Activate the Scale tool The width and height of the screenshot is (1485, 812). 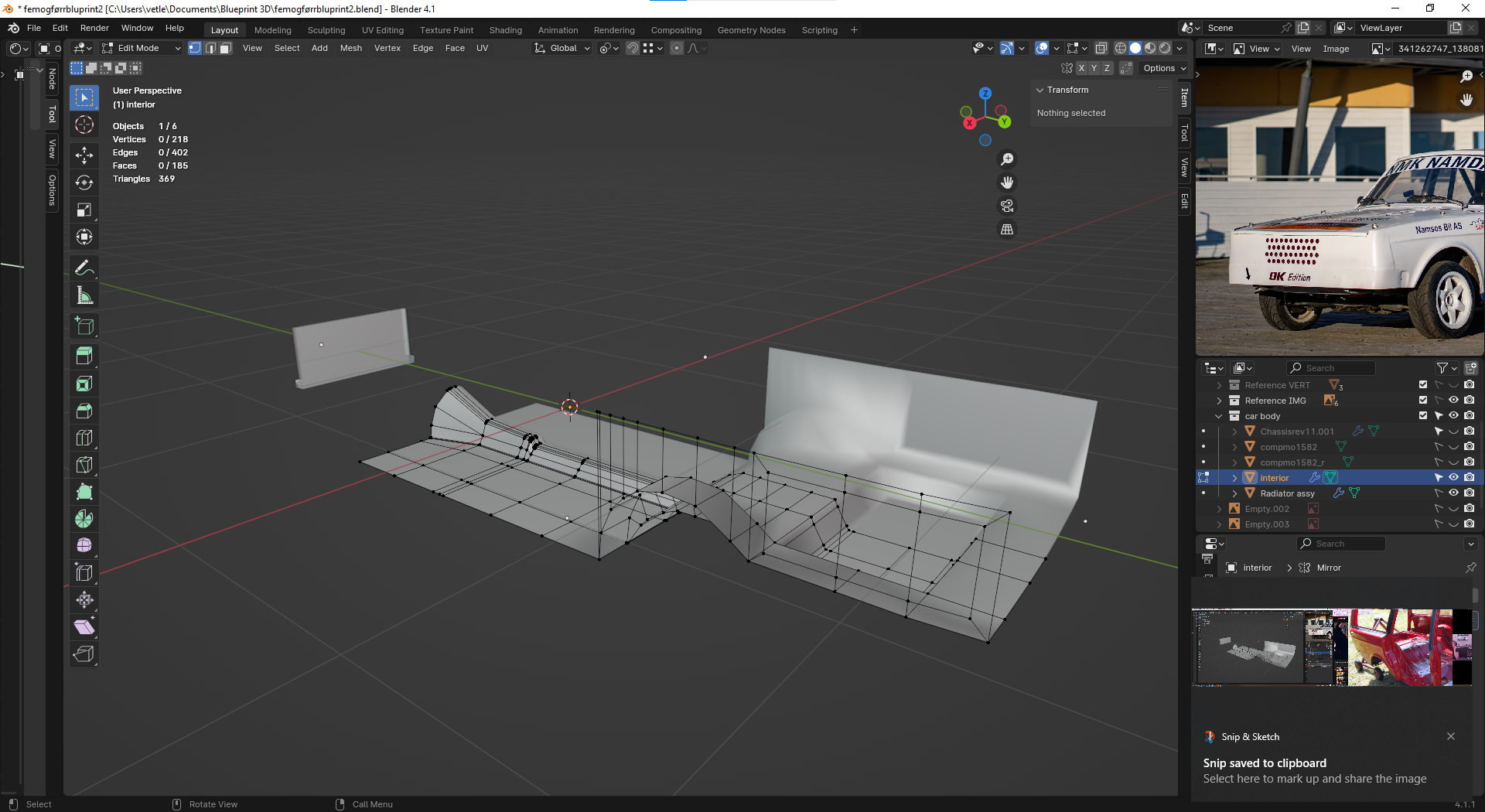(x=84, y=210)
